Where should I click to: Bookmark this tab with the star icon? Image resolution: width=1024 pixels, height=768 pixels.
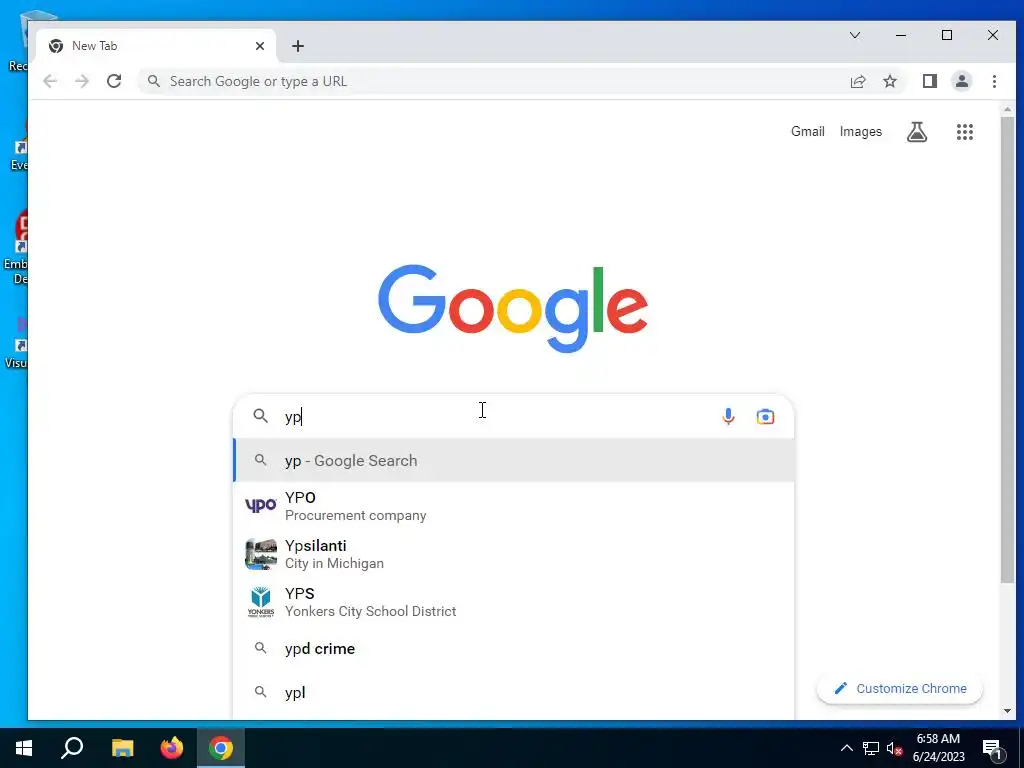click(x=889, y=81)
